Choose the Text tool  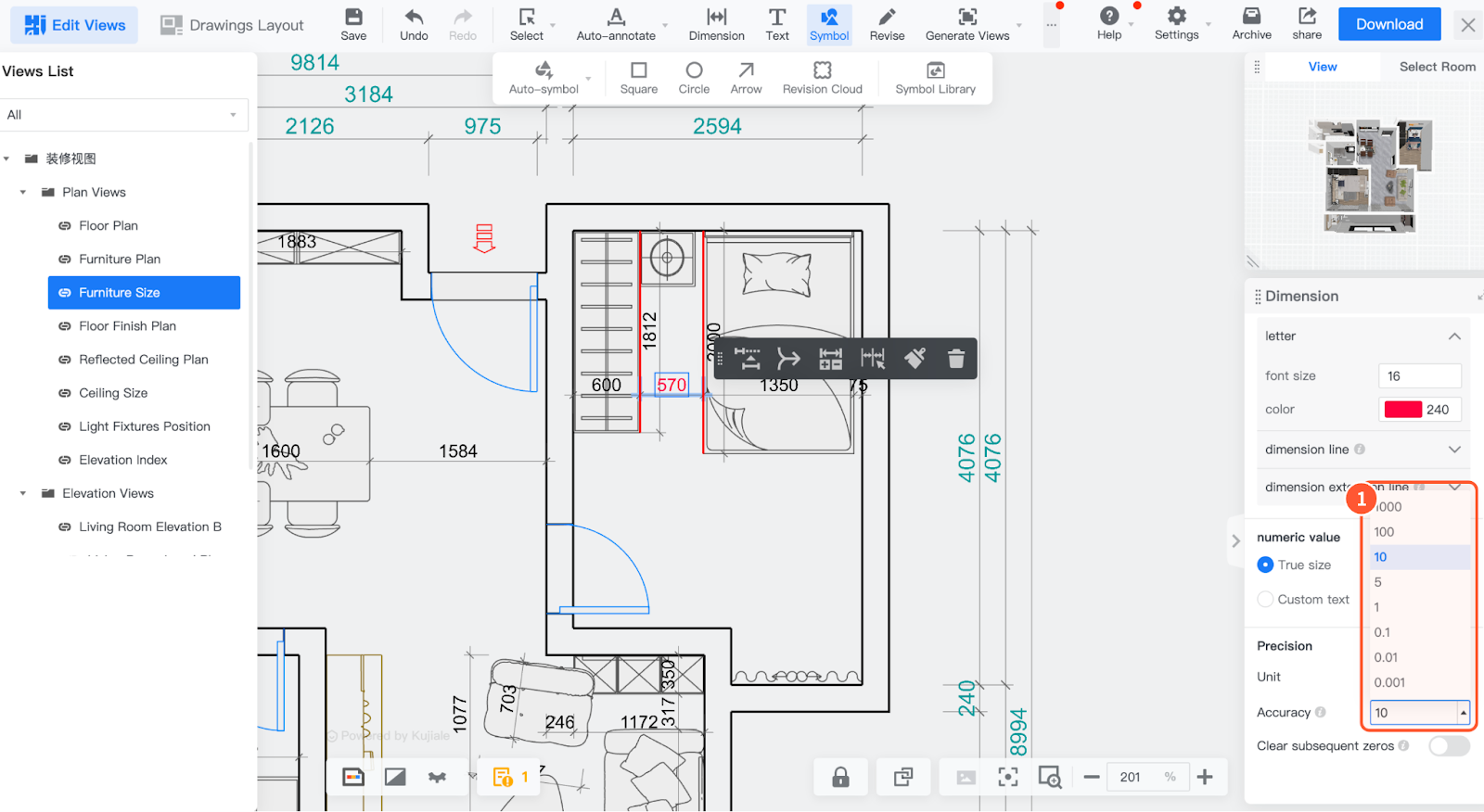pos(777,24)
